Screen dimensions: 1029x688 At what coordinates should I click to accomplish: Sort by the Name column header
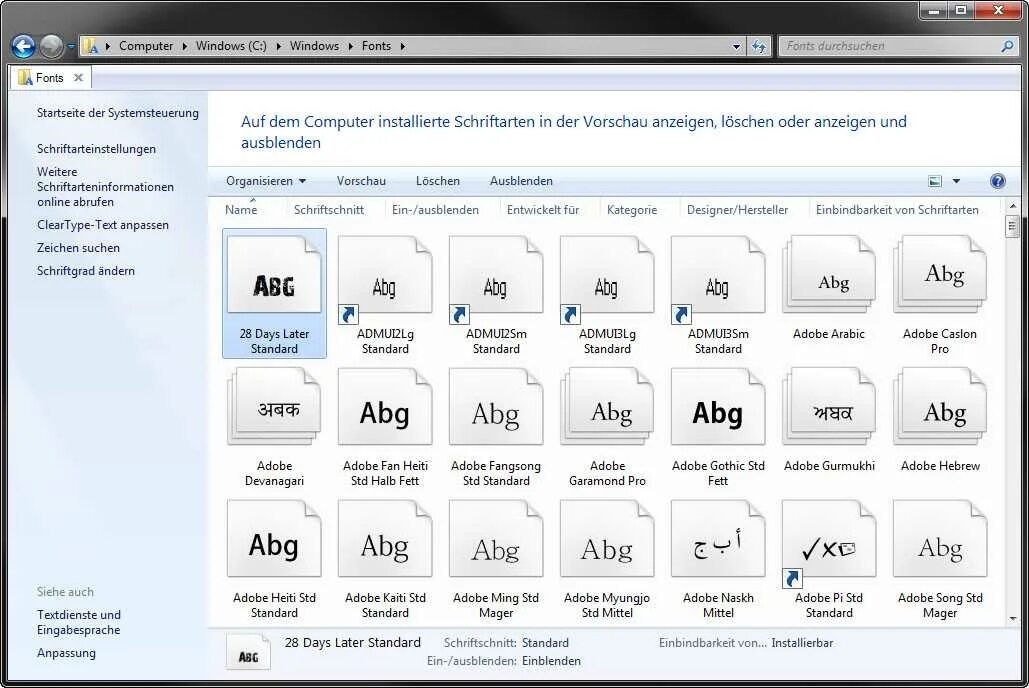pyautogui.click(x=241, y=209)
